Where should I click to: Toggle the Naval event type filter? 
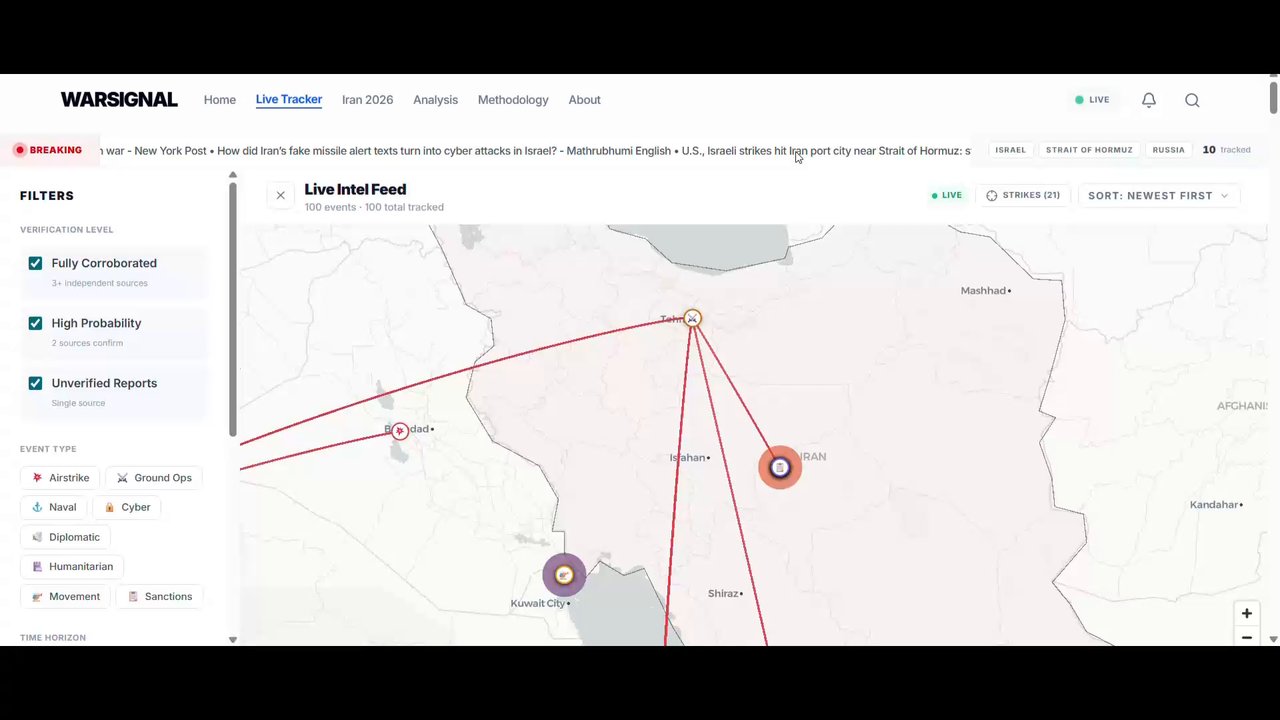tap(54, 507)
